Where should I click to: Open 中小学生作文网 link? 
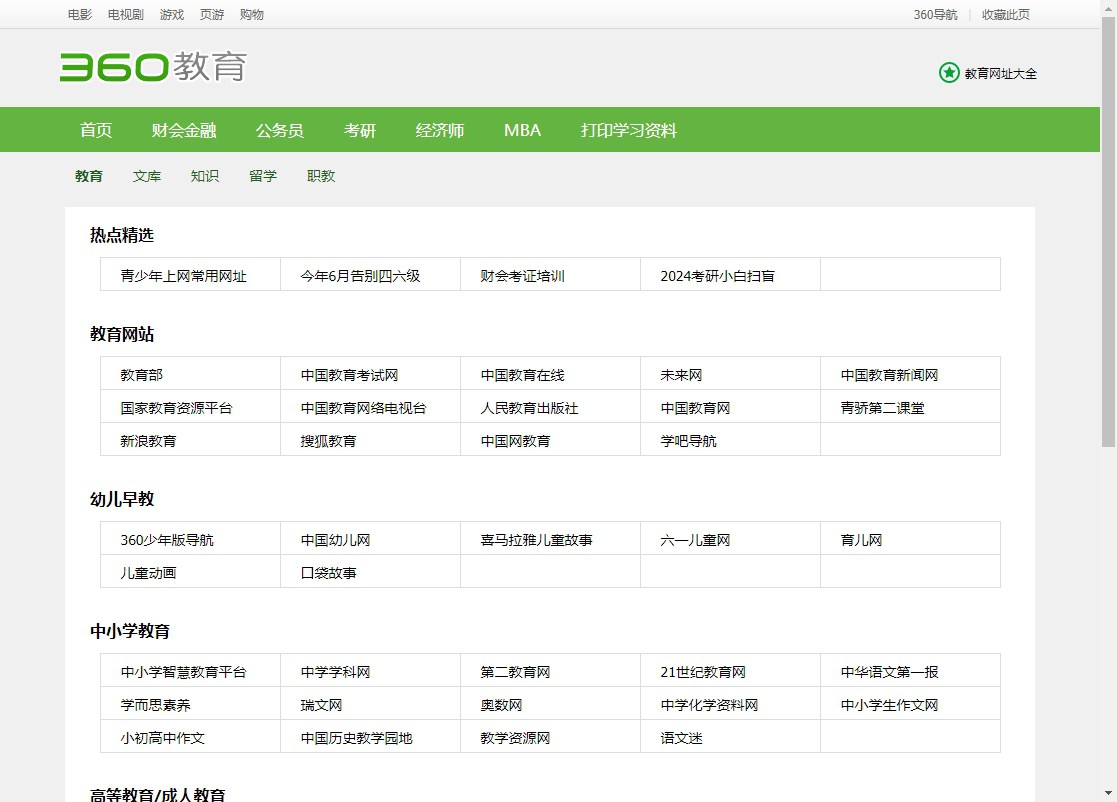(889, 705)
